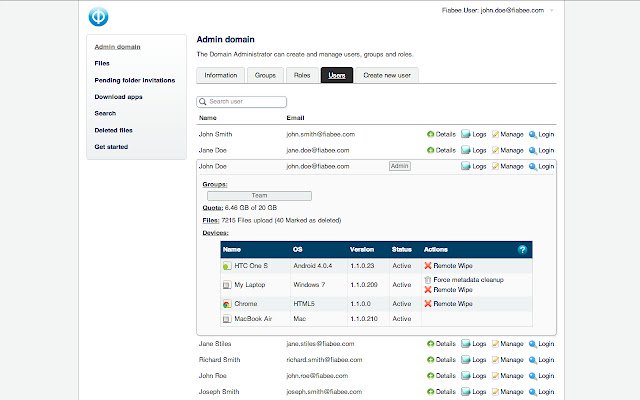Viewport: 640px width, 400px height.
Task: Select the Users tab
Action: (x=337, y=76)
